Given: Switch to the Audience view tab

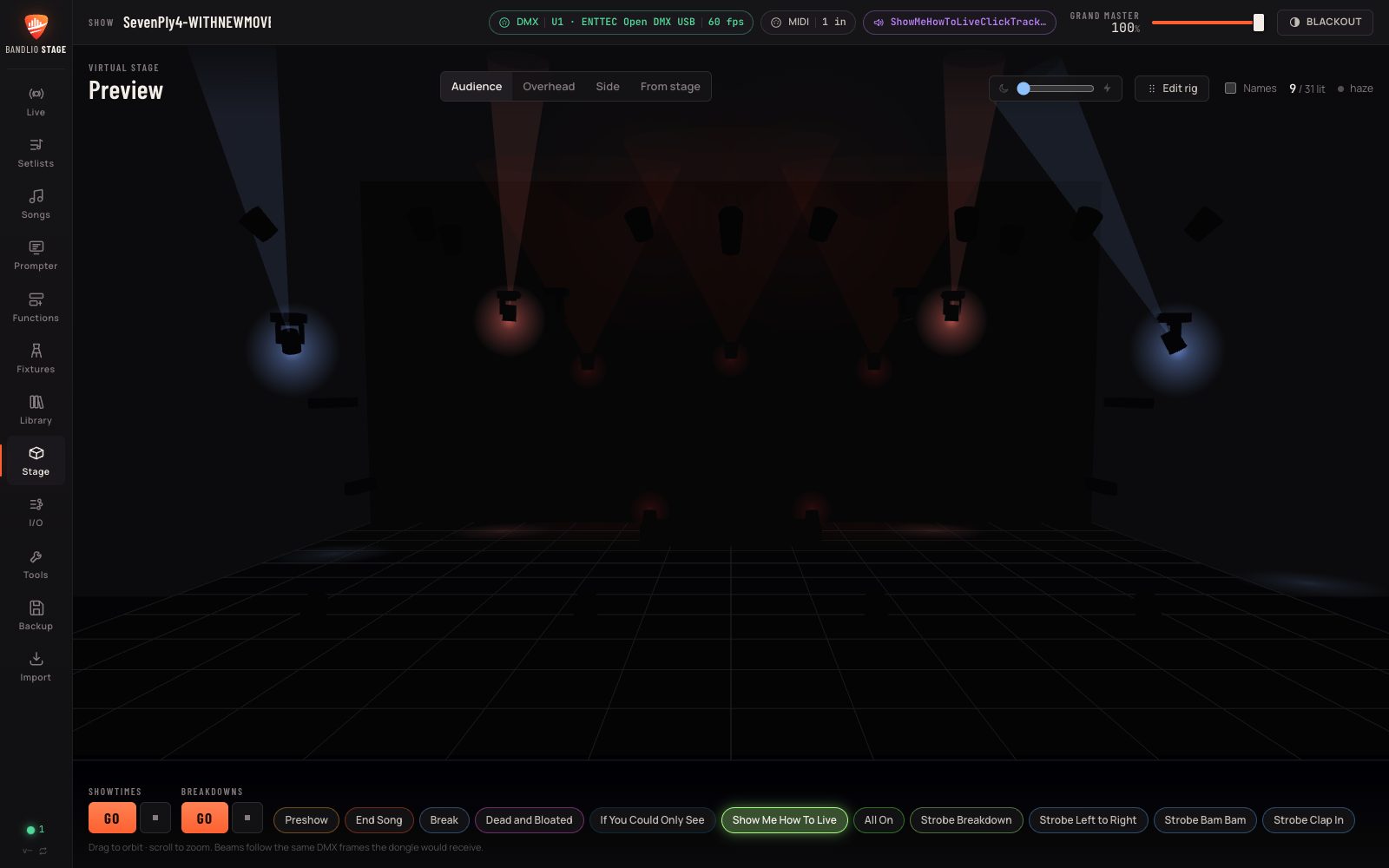Looking at the screenshot, I should (477, 87).
